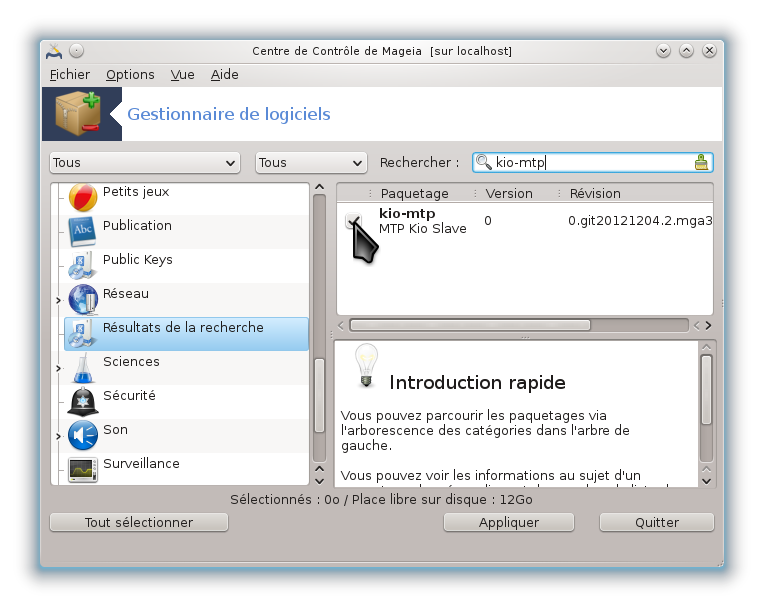Image resolution: width=764 pixels, height=607 pixels.
Task: Click the Publication Abc book icon
Action: [82, 232]
